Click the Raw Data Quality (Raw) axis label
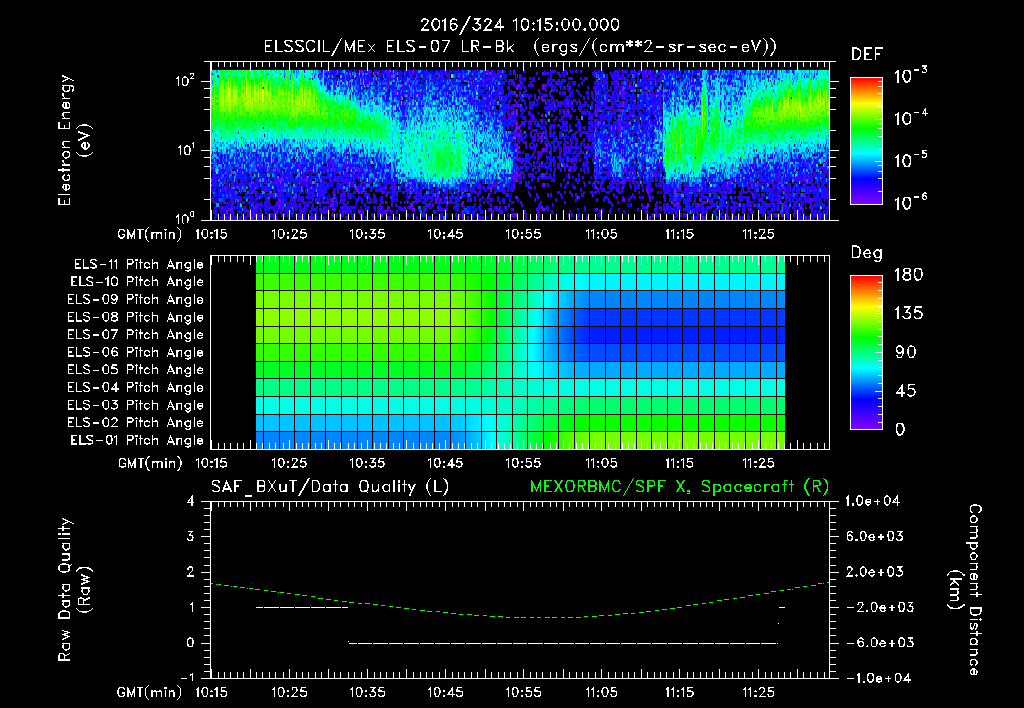Image resolution: width=1024 pixels, height=708 pixels. [74, 589]
